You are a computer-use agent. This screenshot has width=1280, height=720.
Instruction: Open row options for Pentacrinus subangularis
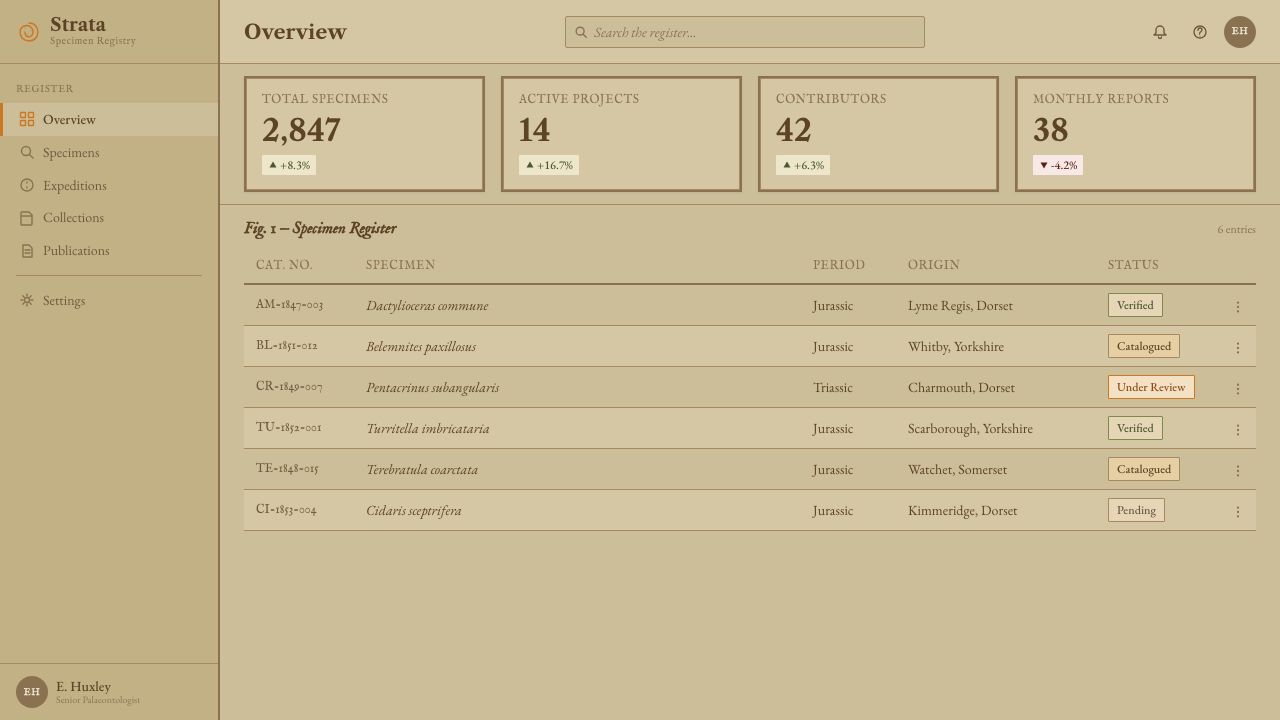pyautogui.click(x=1238, y=389)
